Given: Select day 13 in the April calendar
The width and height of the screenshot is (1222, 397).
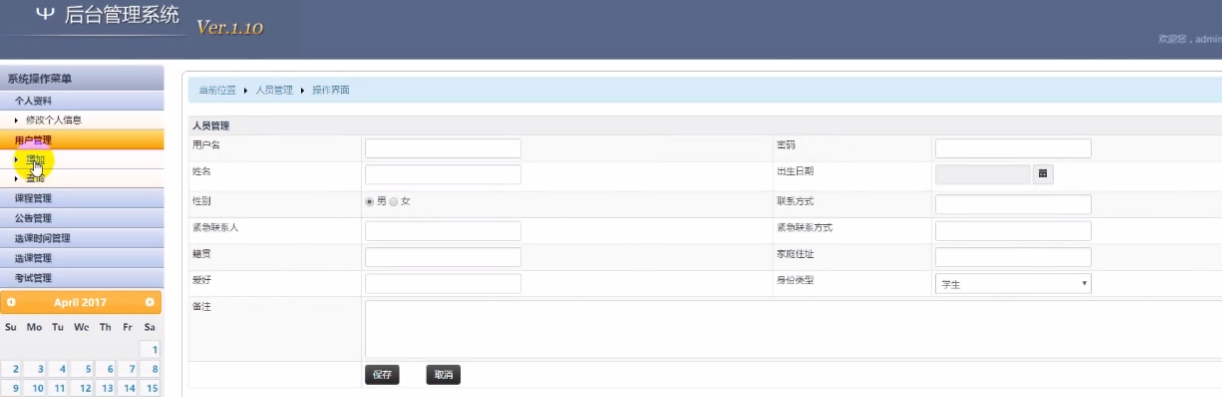Looking at the screenshot, I should [x=105, y=388].
